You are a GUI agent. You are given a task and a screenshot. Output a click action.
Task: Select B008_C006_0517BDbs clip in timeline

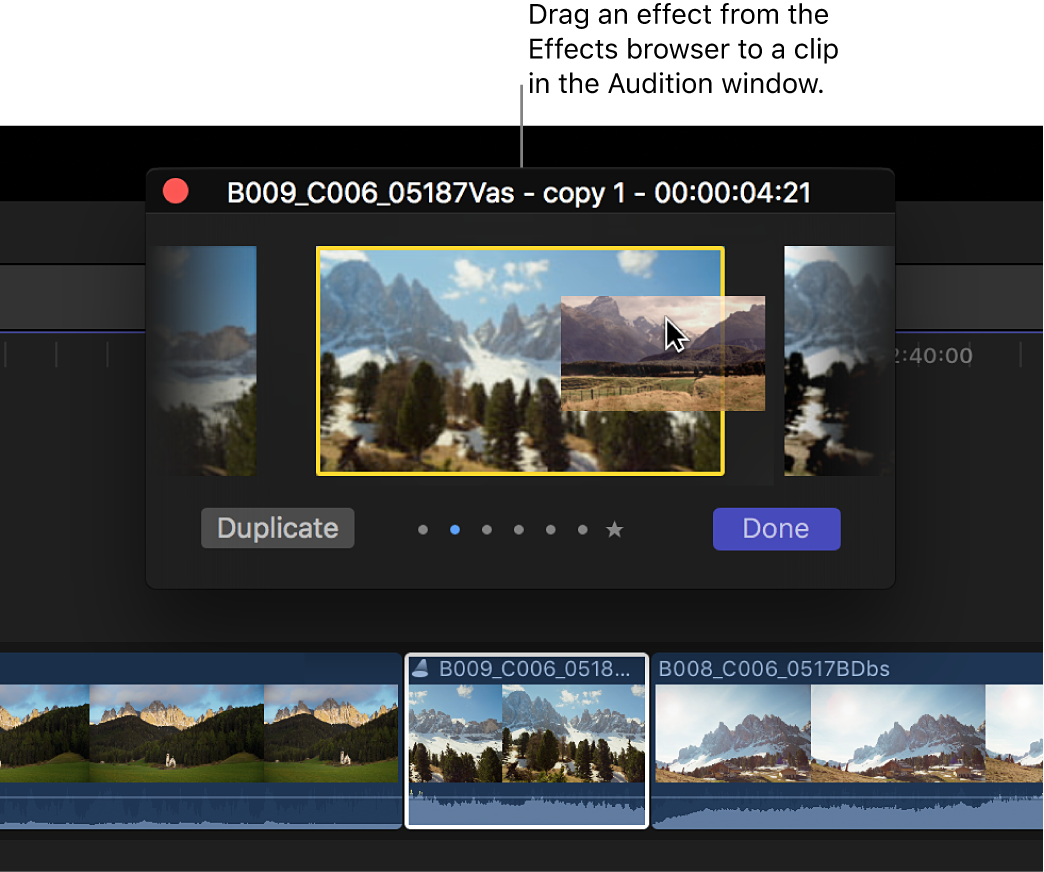tap(848, 735)
